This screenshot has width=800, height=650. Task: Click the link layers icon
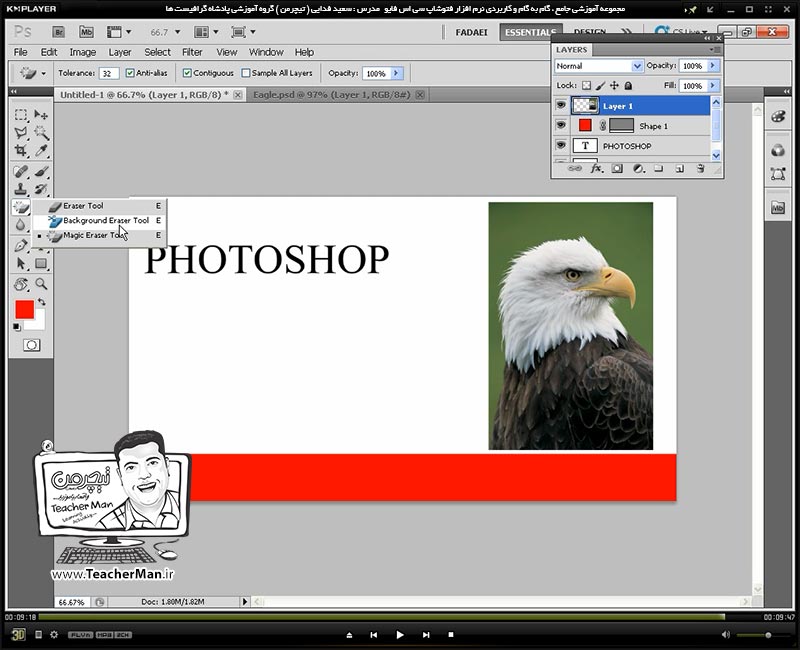tap(574, 168)
